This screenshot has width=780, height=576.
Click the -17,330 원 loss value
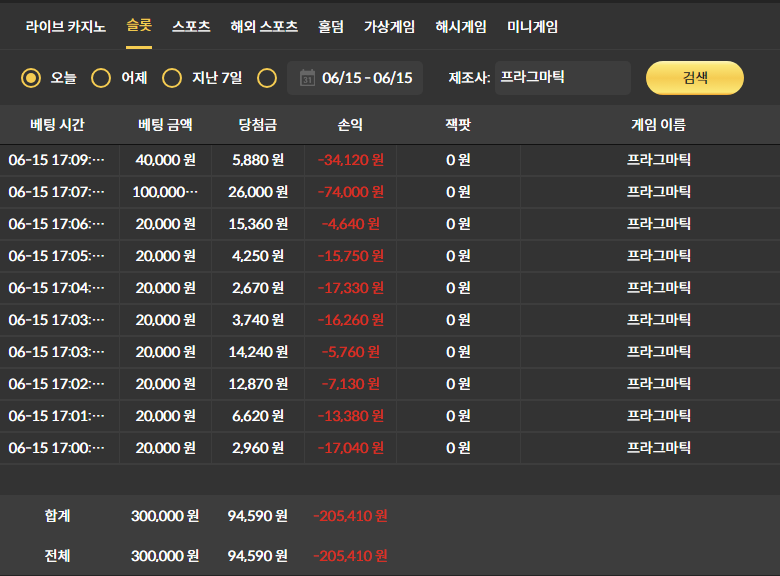(350, 288)
